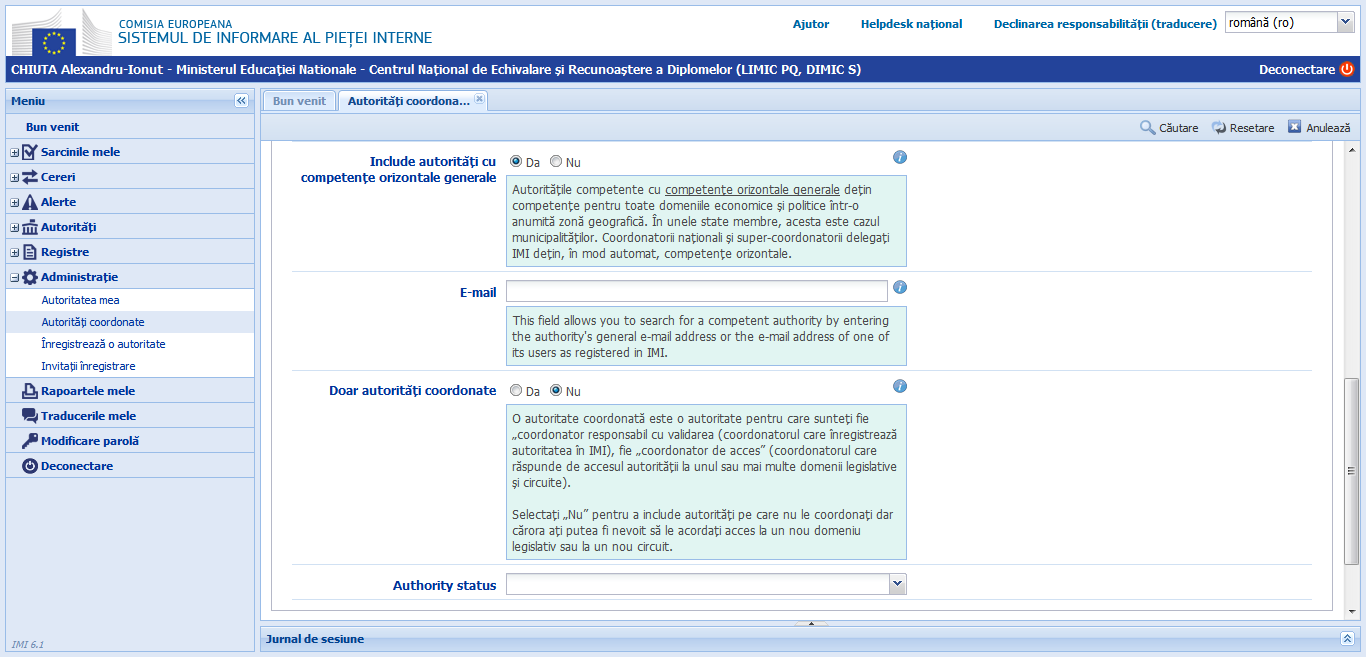Open the language selector română dropdown

tap(1343, 23)
